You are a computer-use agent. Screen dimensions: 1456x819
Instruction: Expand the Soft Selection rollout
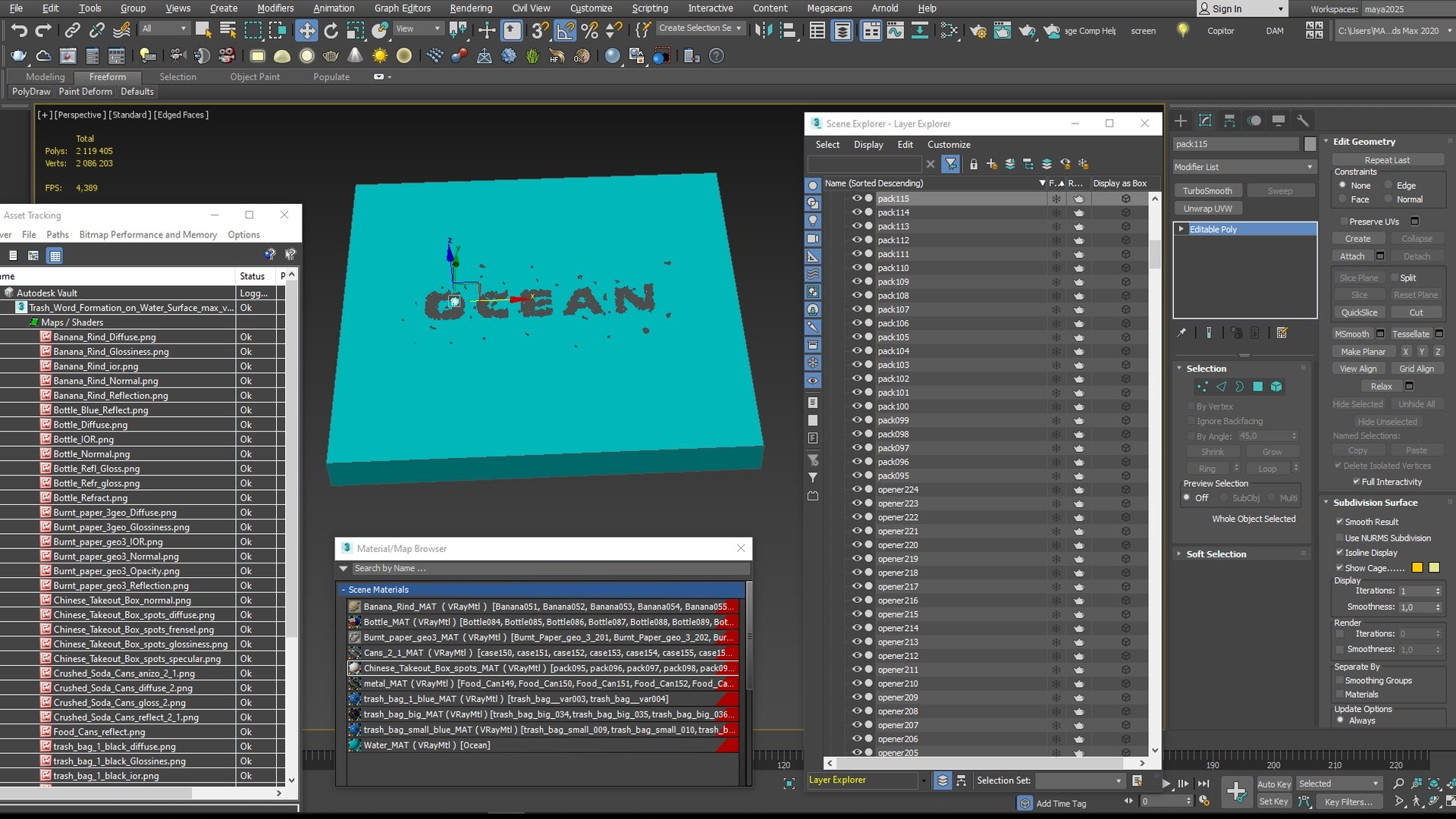1216,554
